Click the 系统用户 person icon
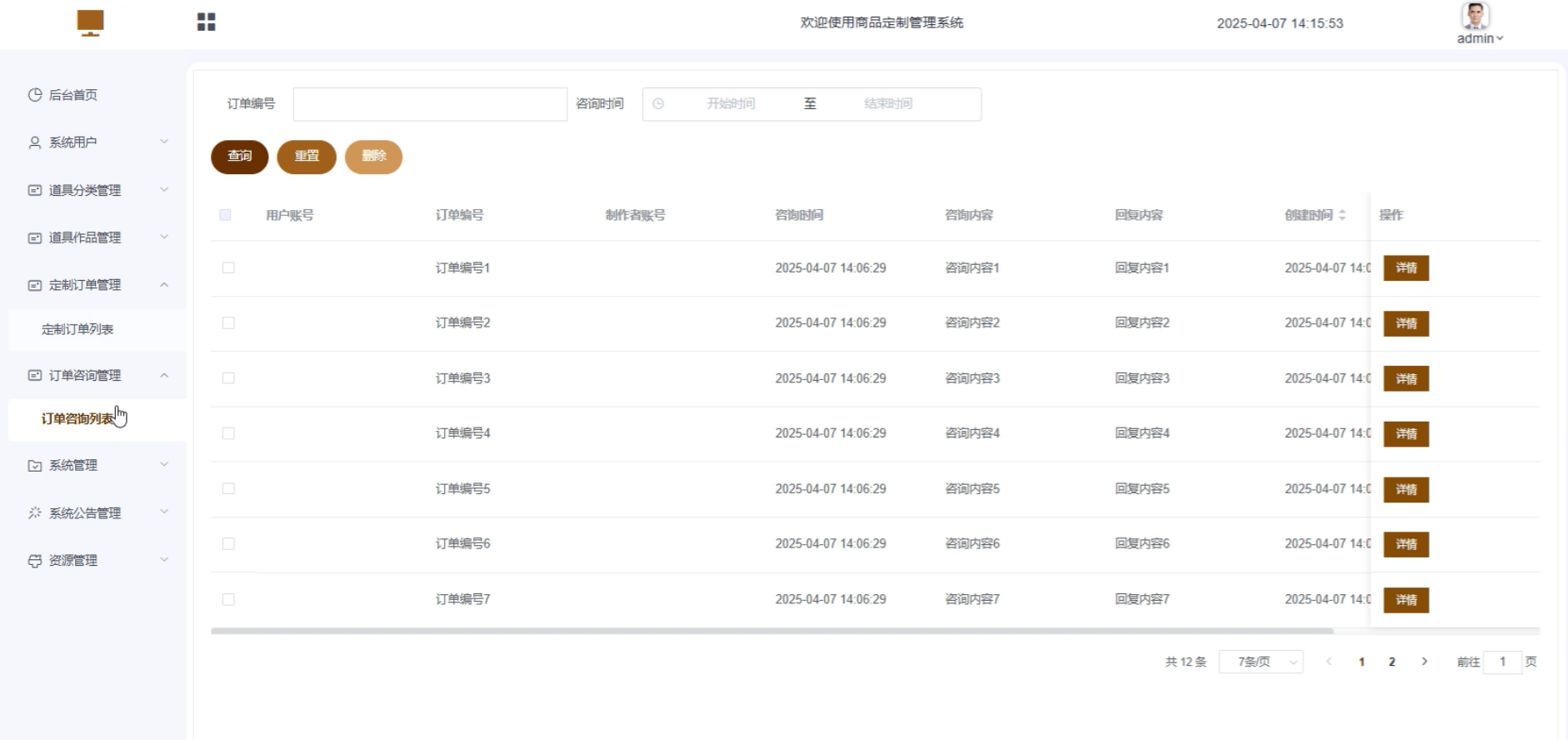Viewport: 1568px width, 740px height. [35, 142]
